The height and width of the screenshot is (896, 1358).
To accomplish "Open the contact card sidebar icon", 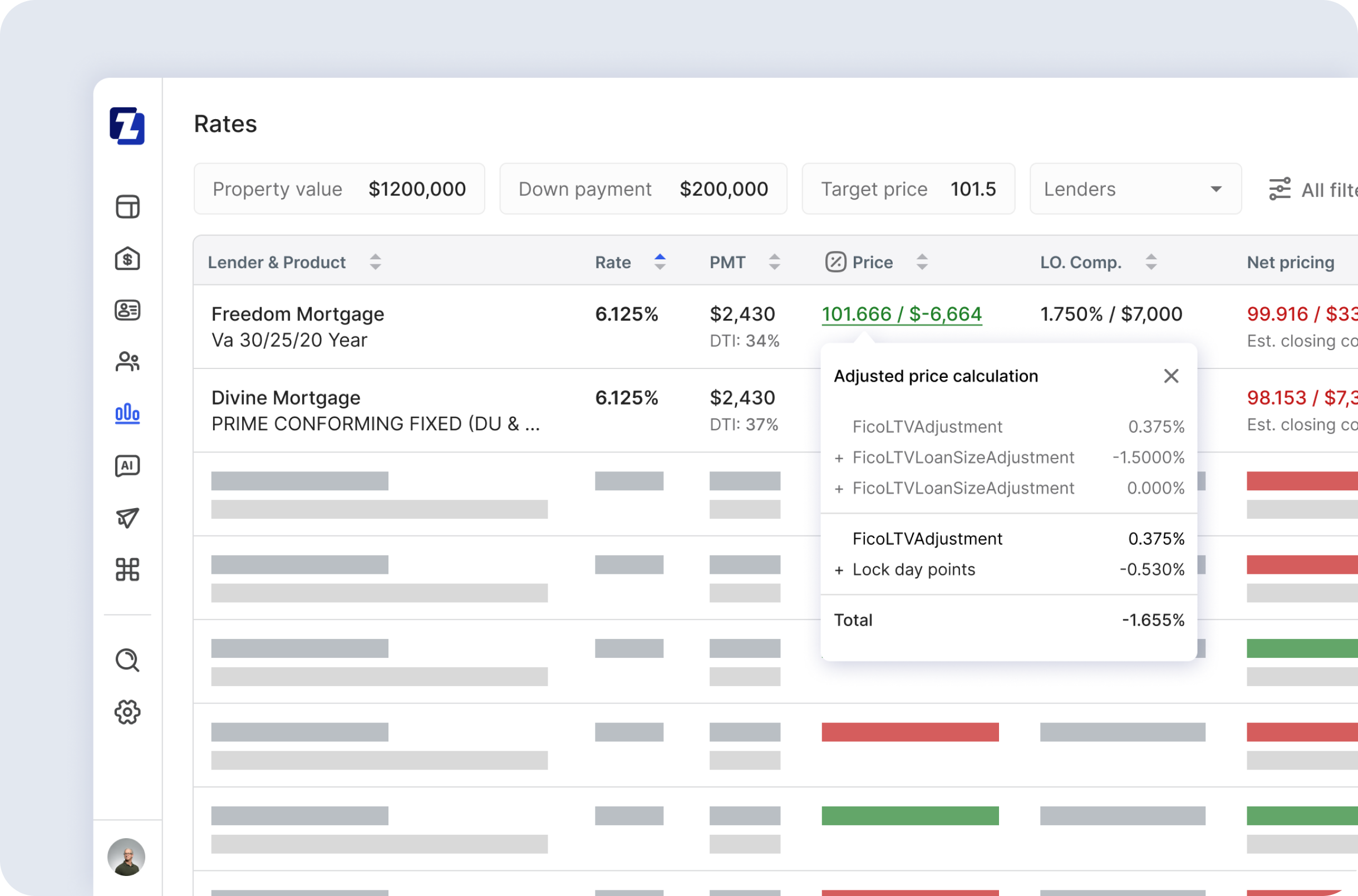I will click(127, 311).
